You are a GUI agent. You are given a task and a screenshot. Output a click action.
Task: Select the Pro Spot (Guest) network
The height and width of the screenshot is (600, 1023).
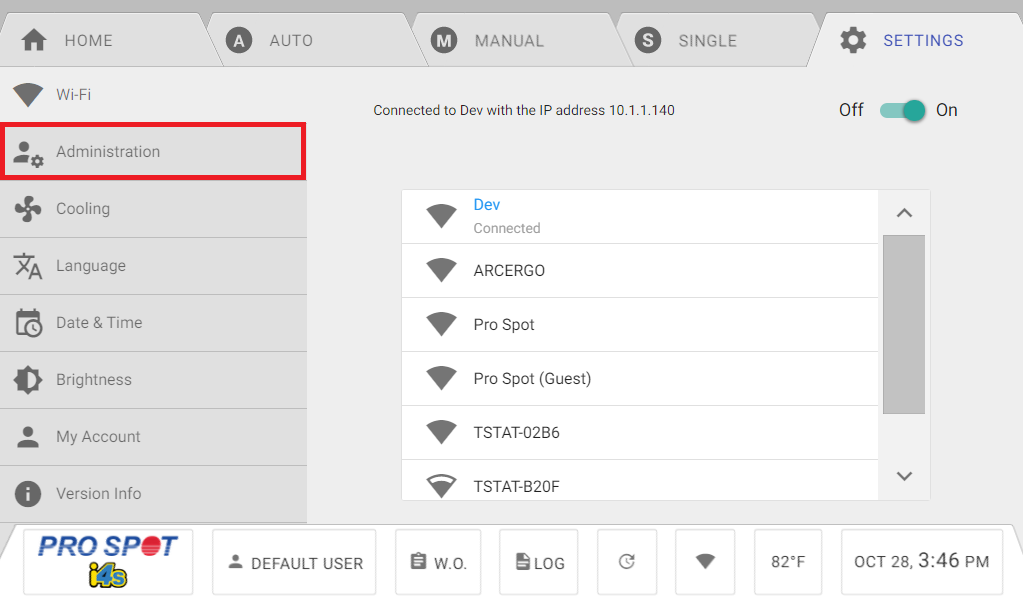coord(640,379)
